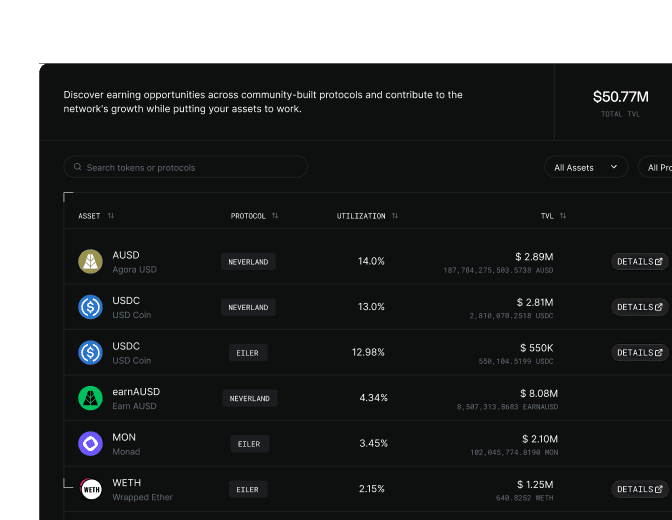Viewport: 672px width, 520px height.
Task: Click the WETH Wrapped Ether icon
Action: pos(90,489)
